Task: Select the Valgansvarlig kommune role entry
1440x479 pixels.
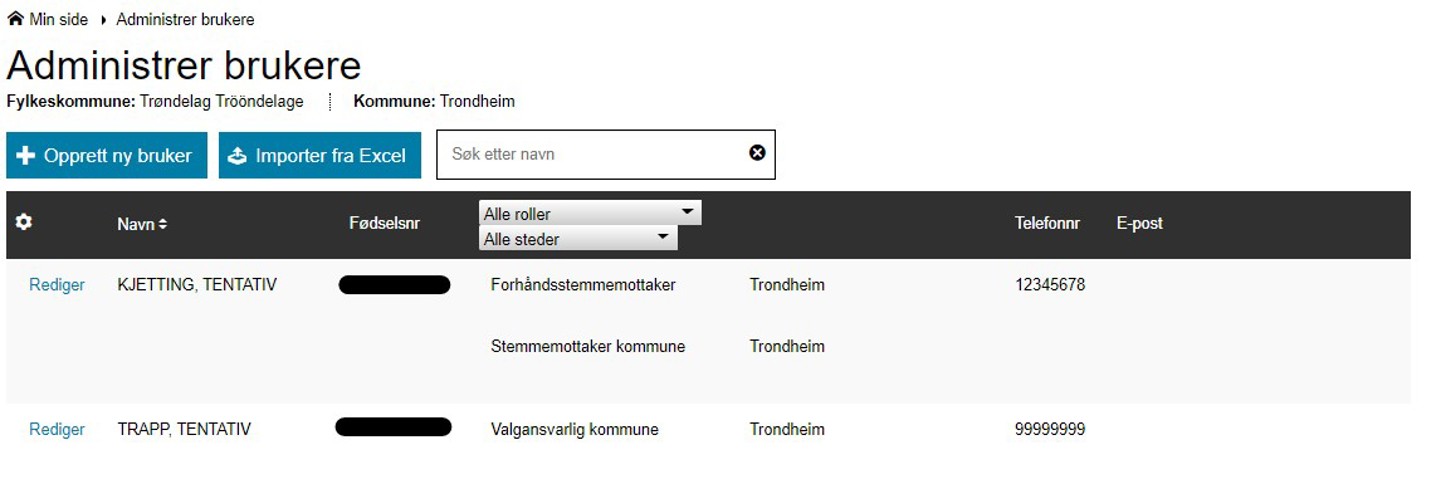Action: point(574,429)
